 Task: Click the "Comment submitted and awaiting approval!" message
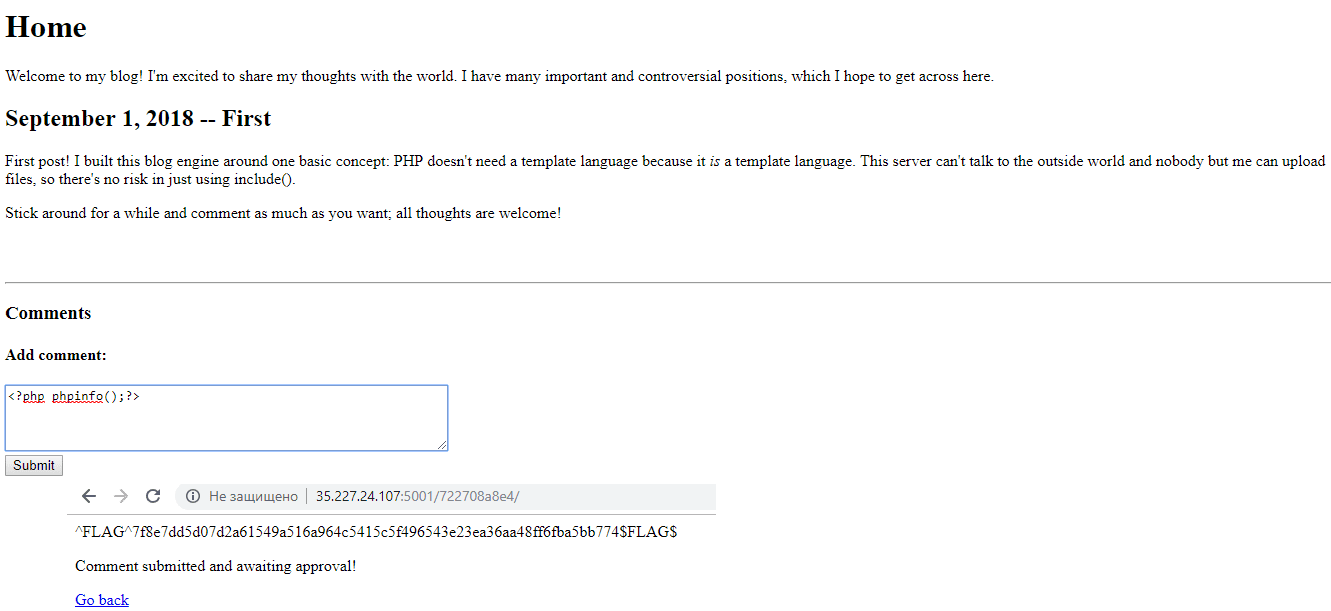pyautogui.click(x=215, y=566)
